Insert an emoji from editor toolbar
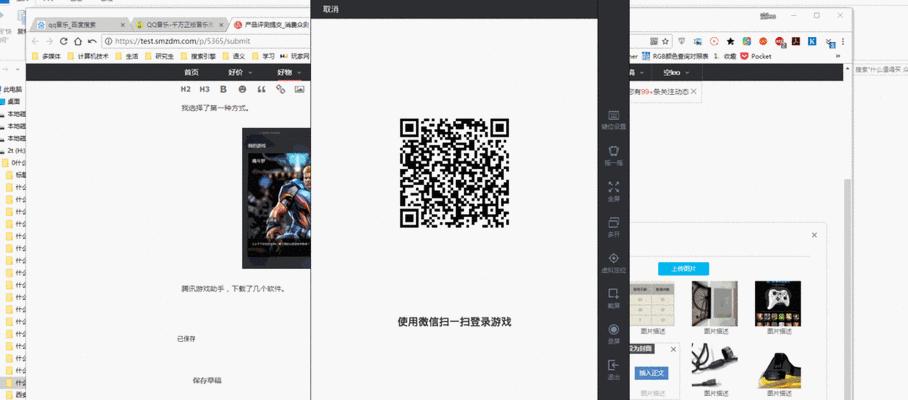 (x=242, y=89)
